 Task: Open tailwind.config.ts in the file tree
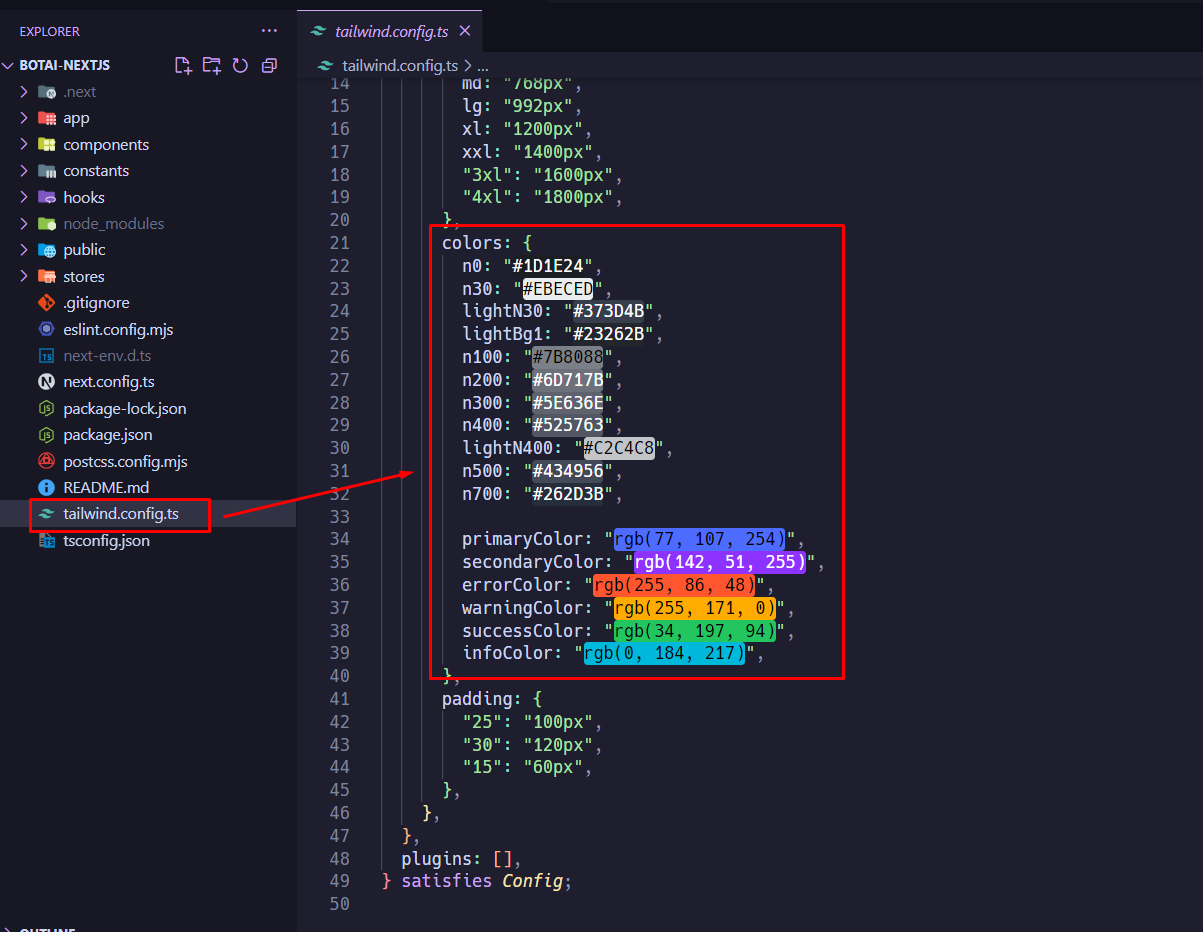[x=121, y=515]
